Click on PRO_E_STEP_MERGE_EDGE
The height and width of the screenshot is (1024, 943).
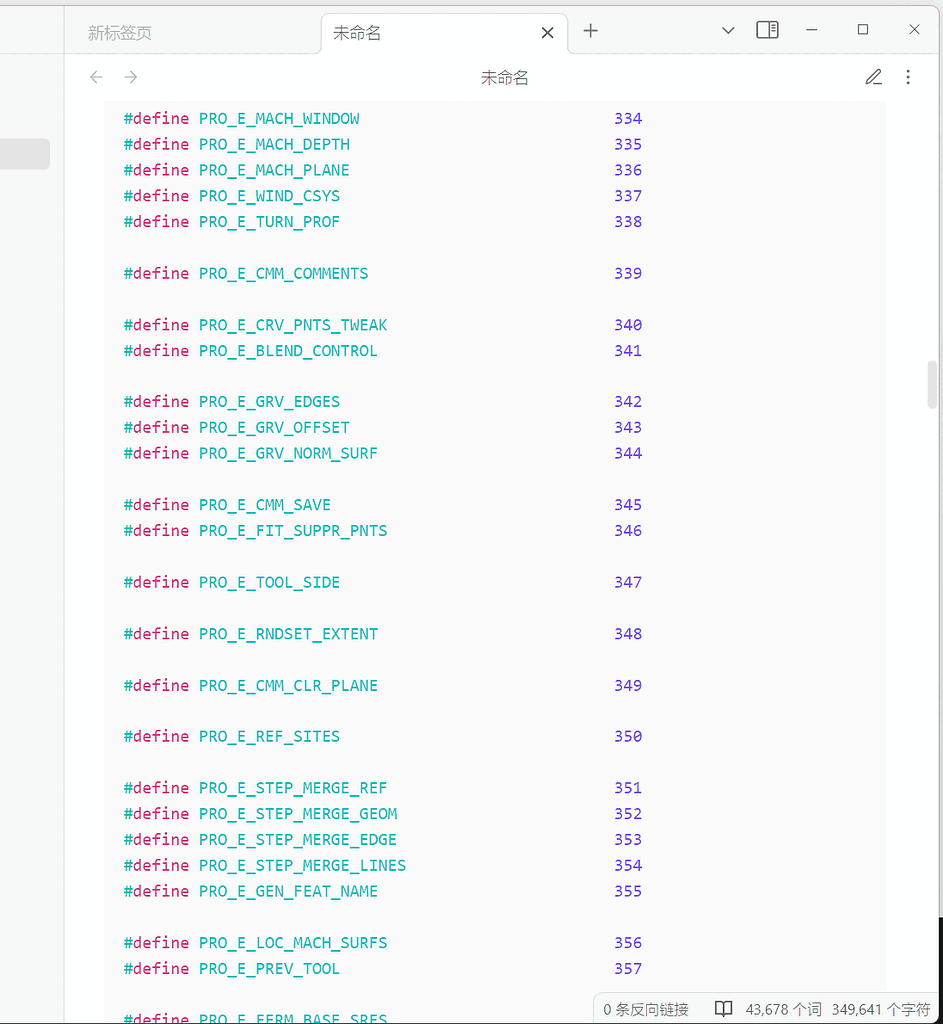pyautogui.click(x=298, y=840)
